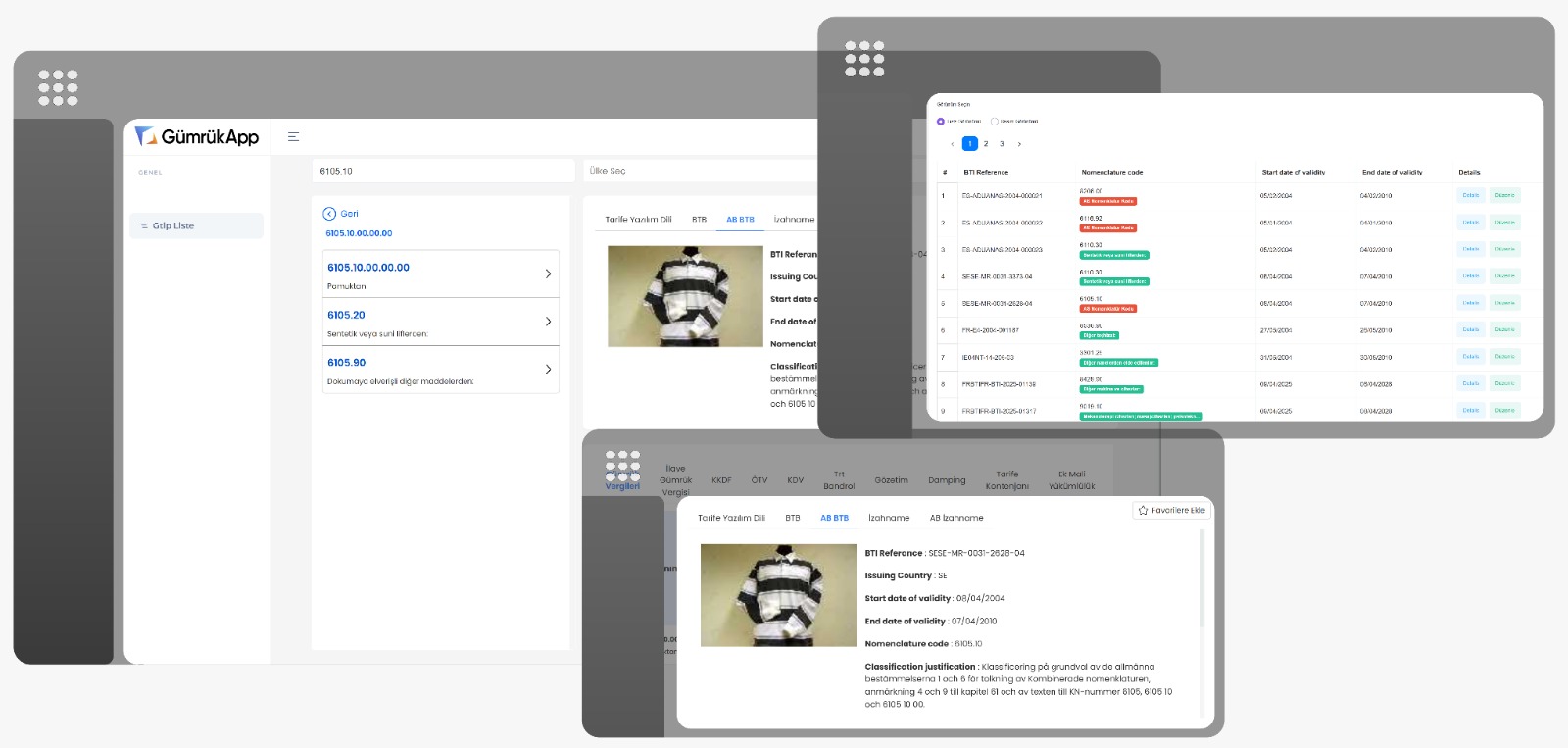Toggle the hamburger sidebar menu icon
The width and height of the screenshot is (1568, 748).
[293, 137]
